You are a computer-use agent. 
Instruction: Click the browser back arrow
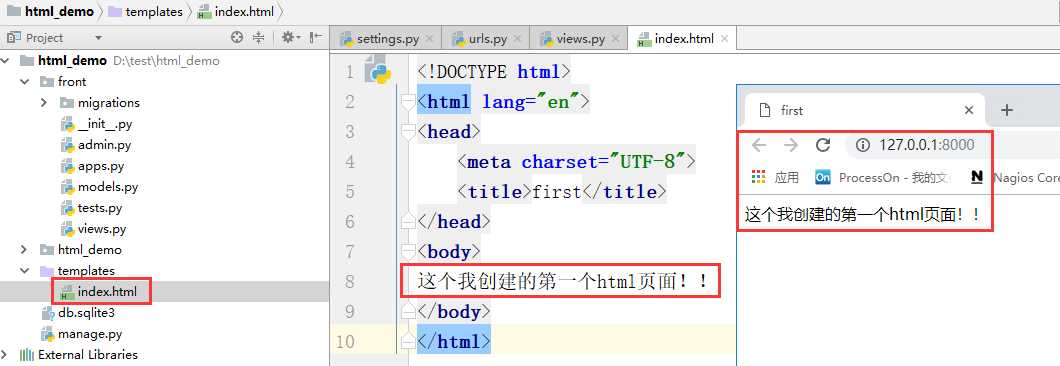(759, 145)
